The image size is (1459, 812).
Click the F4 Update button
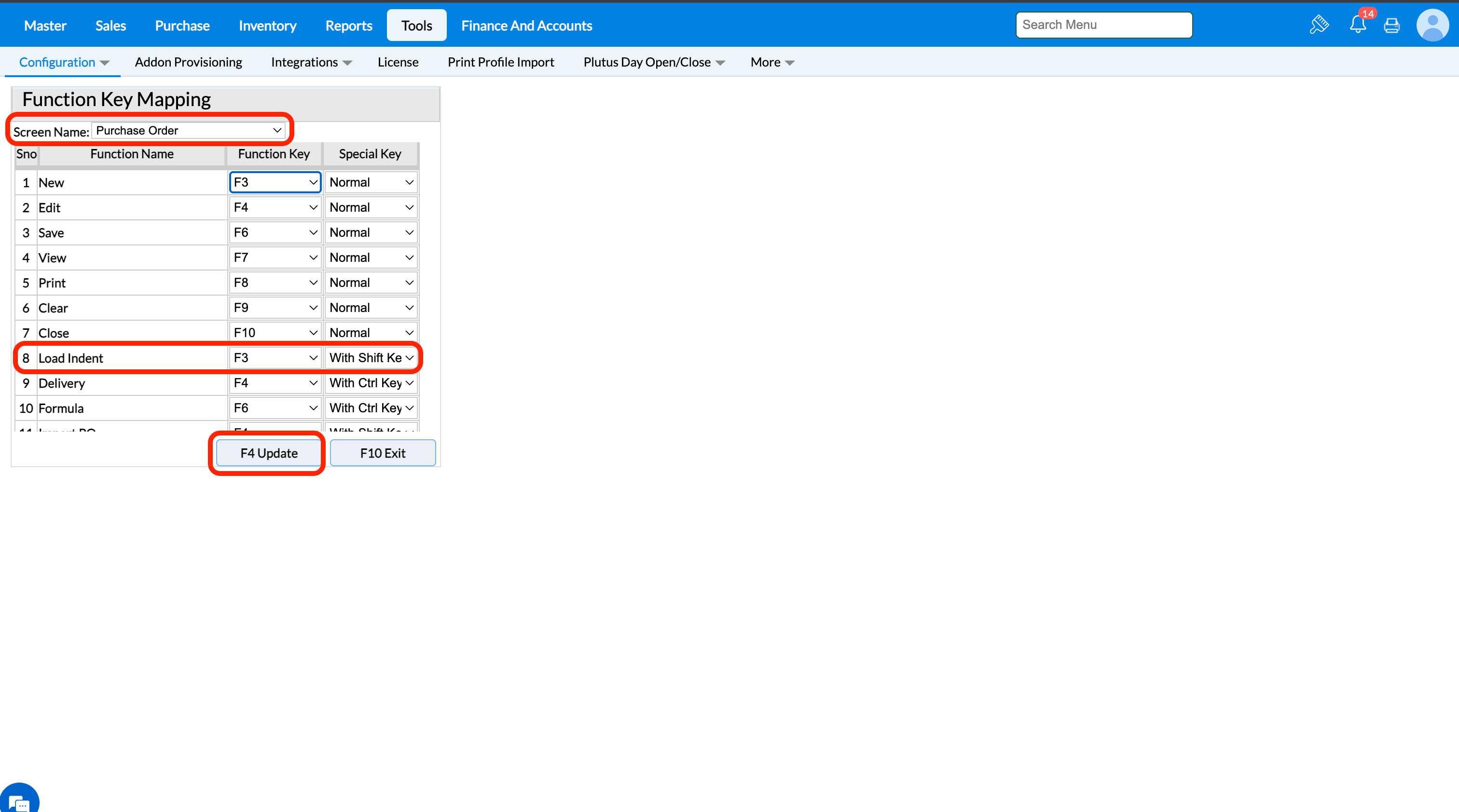coord(268,453)
